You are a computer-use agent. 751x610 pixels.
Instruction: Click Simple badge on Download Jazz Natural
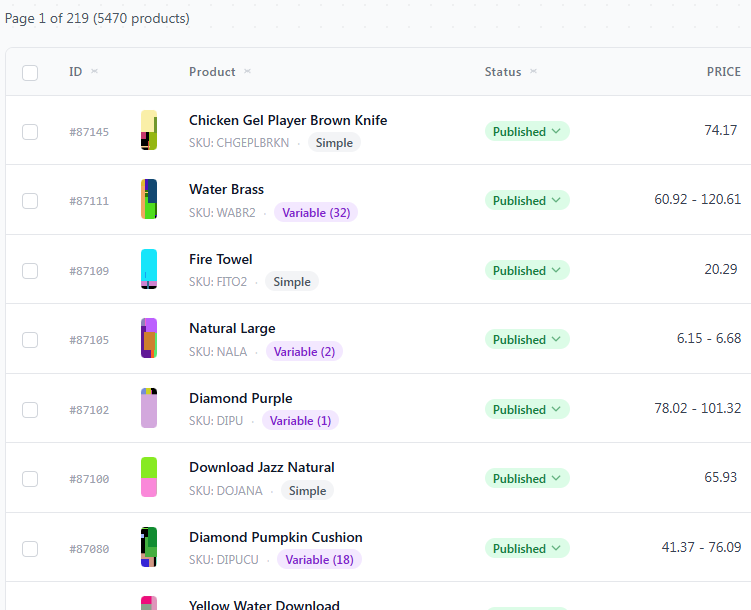coord(307,490)
